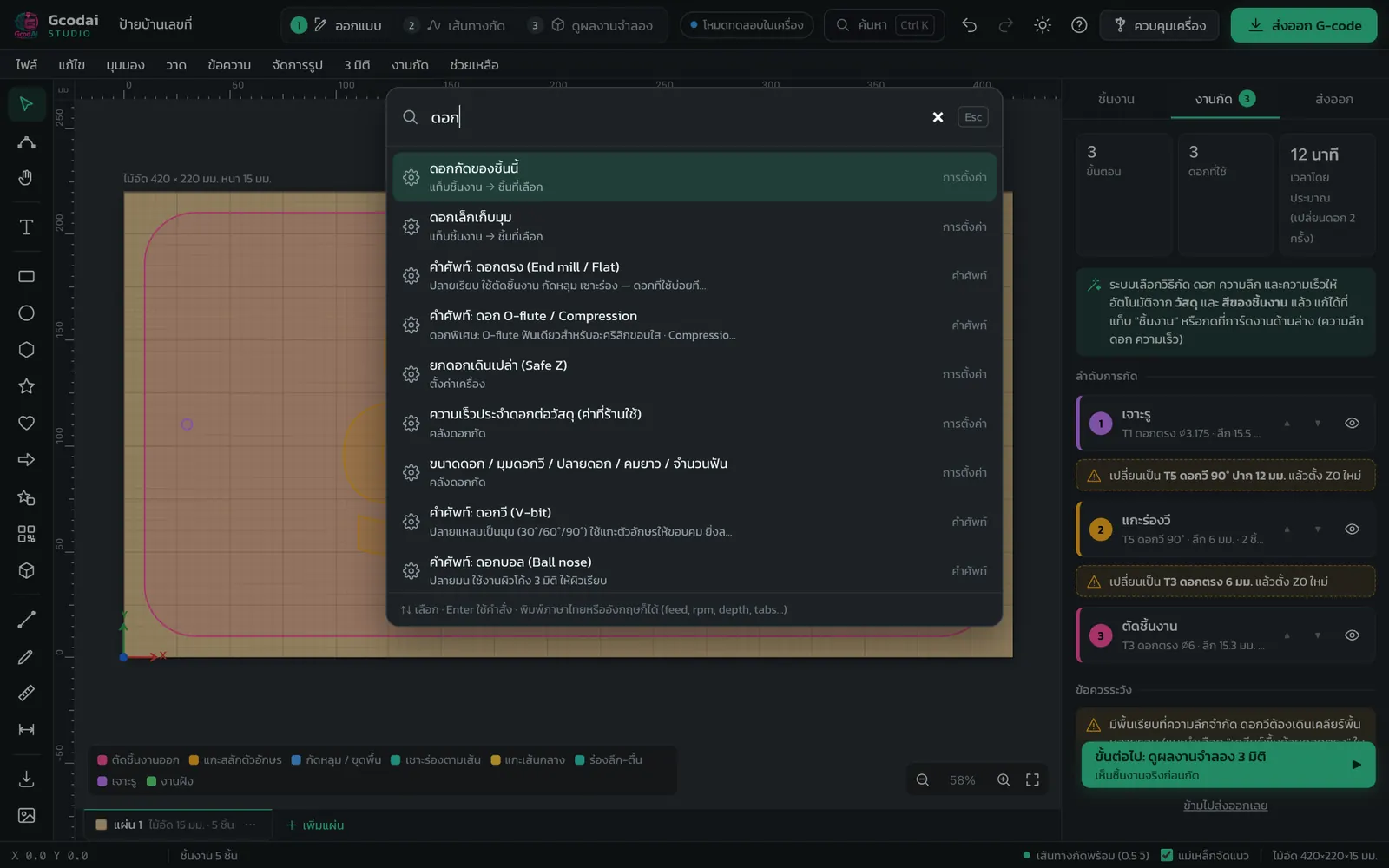
Task: Select the Pencil freehand tool
Action: point(26,657)
